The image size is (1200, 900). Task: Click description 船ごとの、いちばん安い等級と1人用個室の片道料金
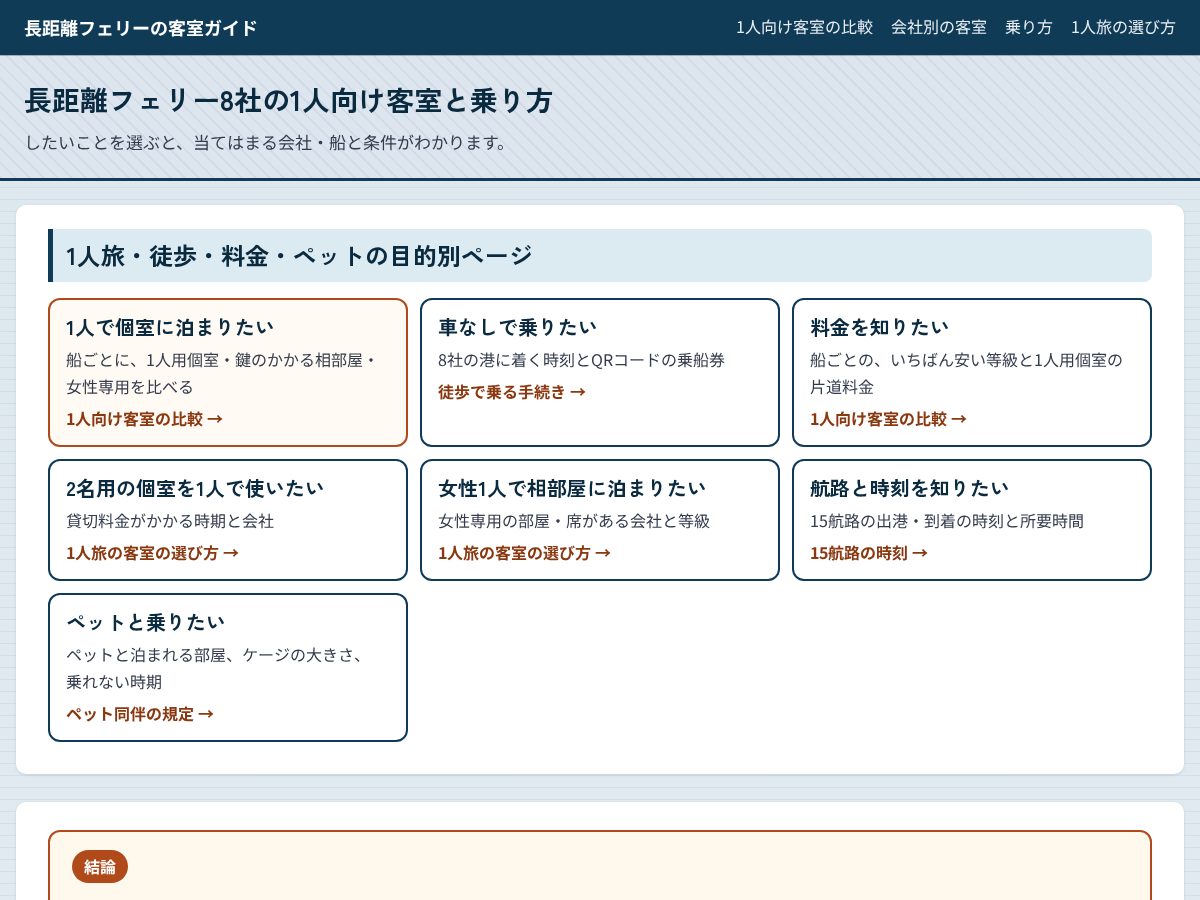(967, 373)
